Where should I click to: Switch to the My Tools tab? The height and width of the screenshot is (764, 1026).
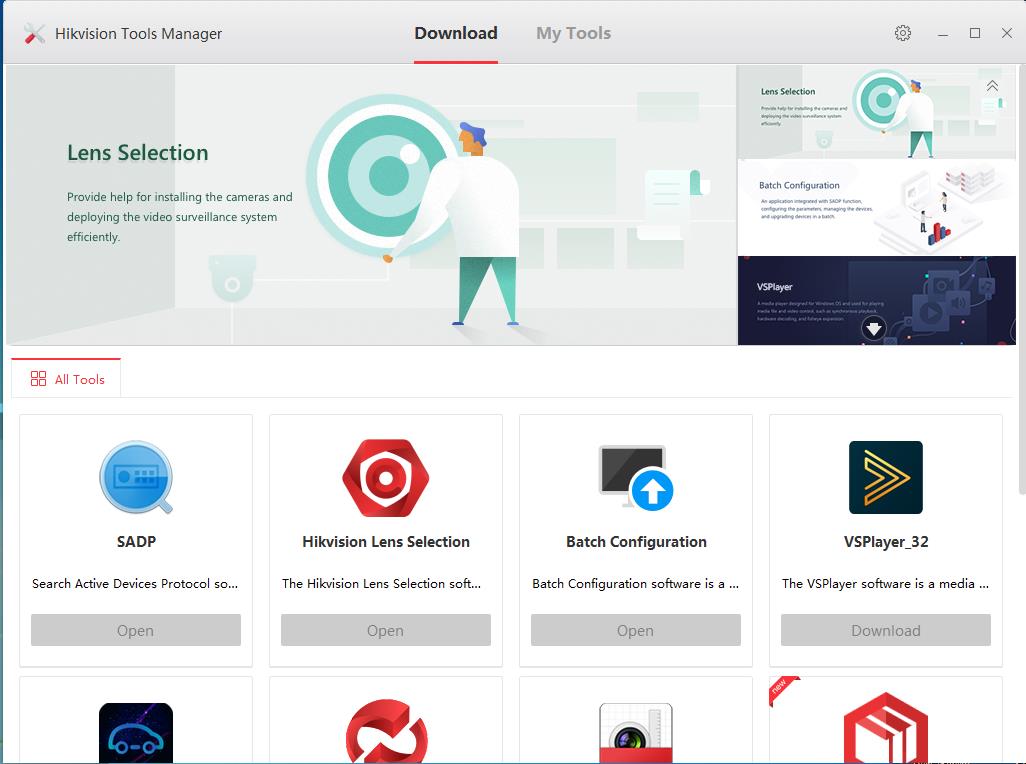pos(573,33)
